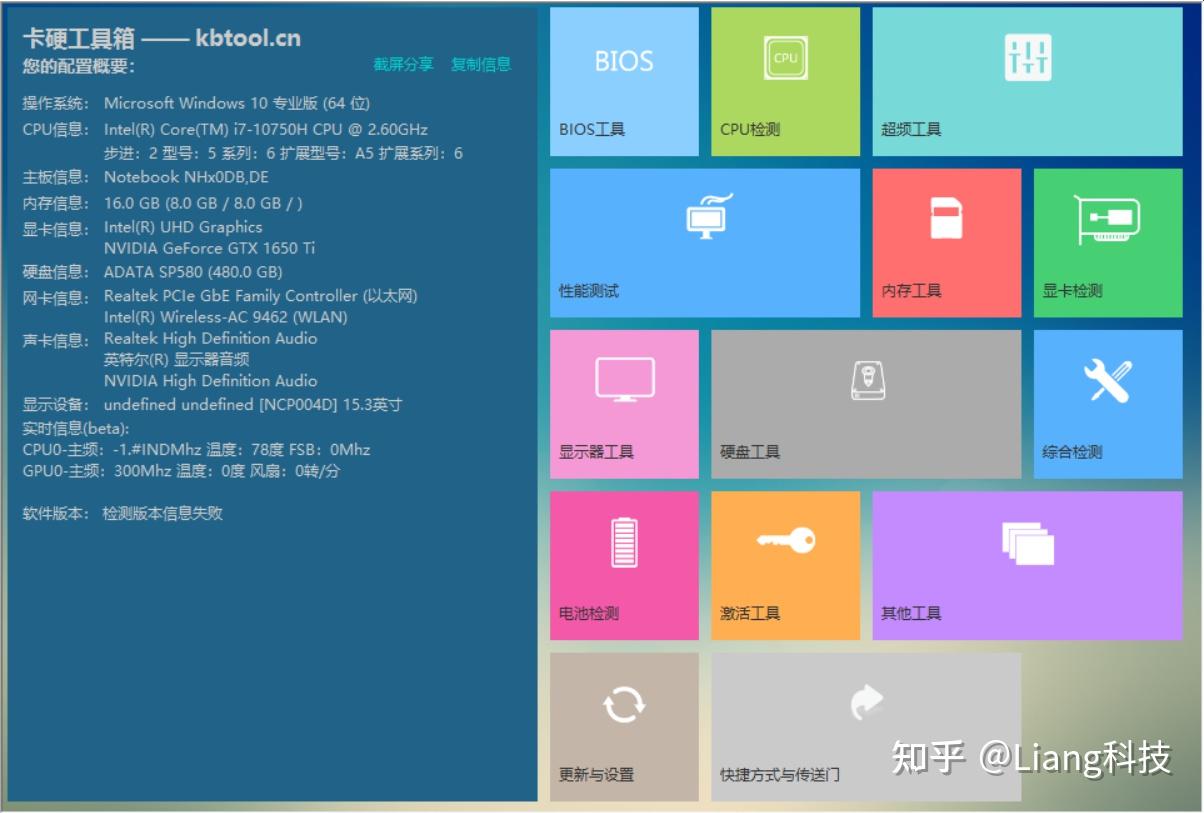Launch 性能测试 via its label
Screen dimensions: 1204x813
coord(589,291)
